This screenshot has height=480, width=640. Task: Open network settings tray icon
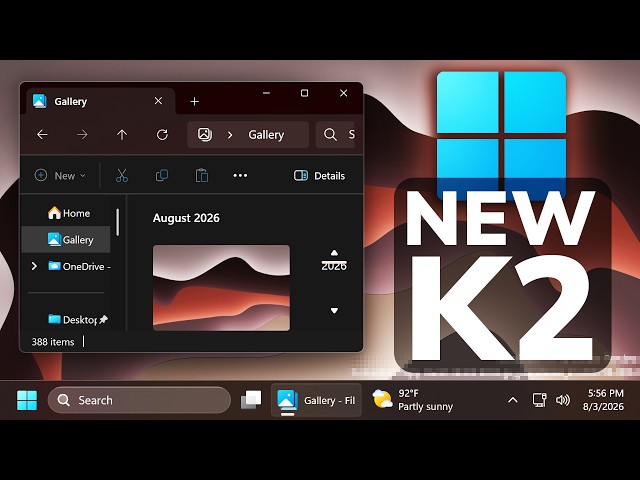pyautogui.click(x=539, y=400)
